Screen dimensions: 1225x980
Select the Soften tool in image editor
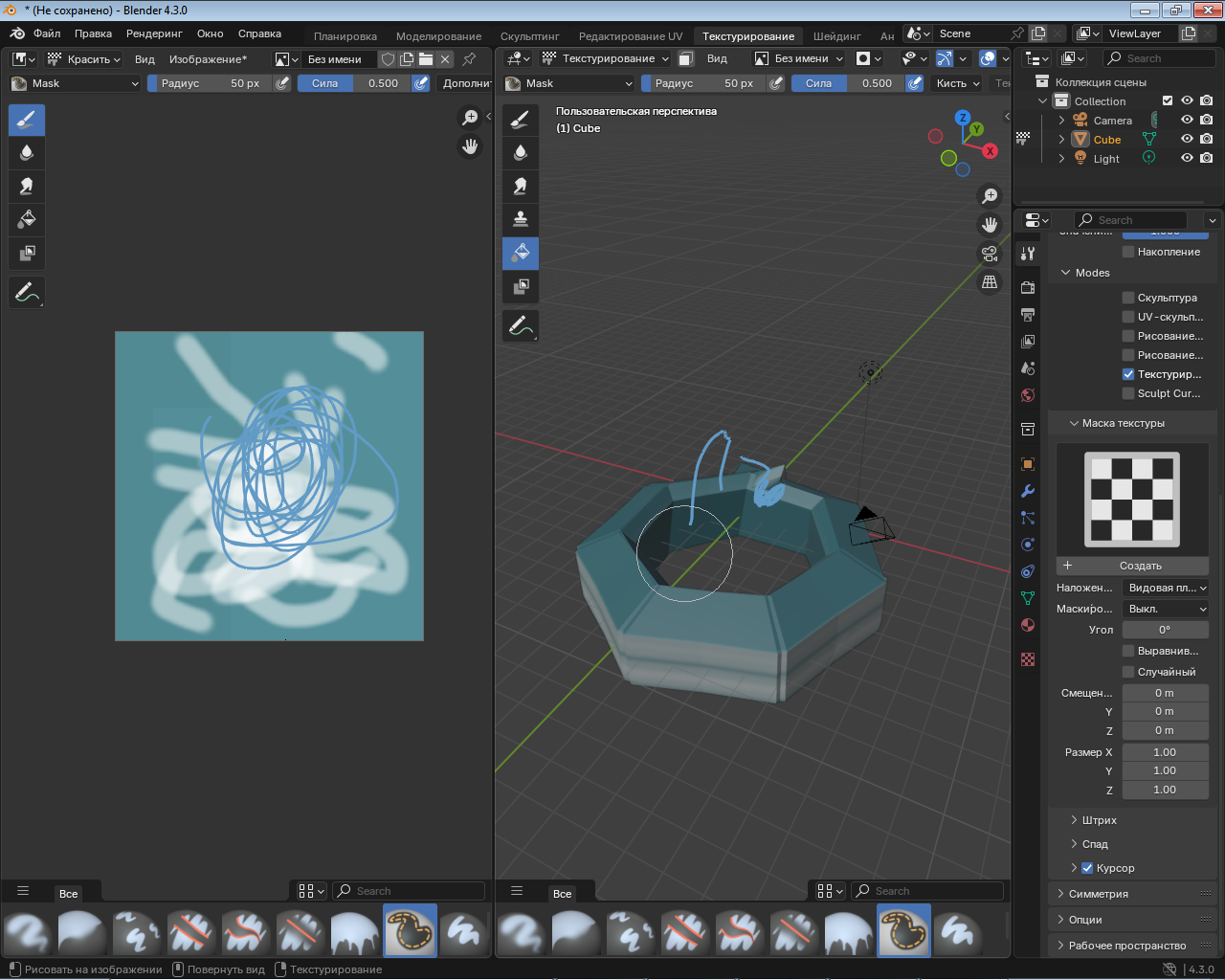pos(27,152)
